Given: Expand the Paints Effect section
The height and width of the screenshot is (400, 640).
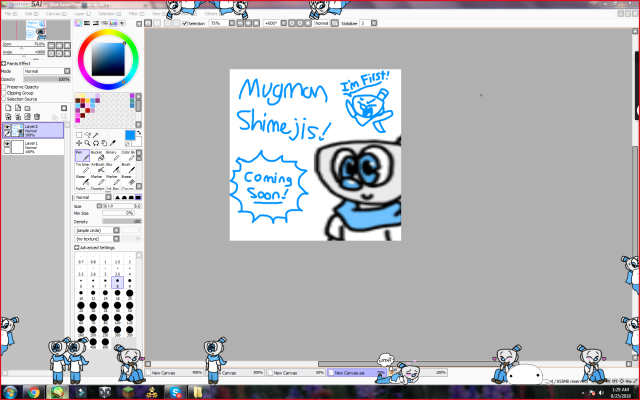Looking at the screenshot, I should click(x=4, y=64).
